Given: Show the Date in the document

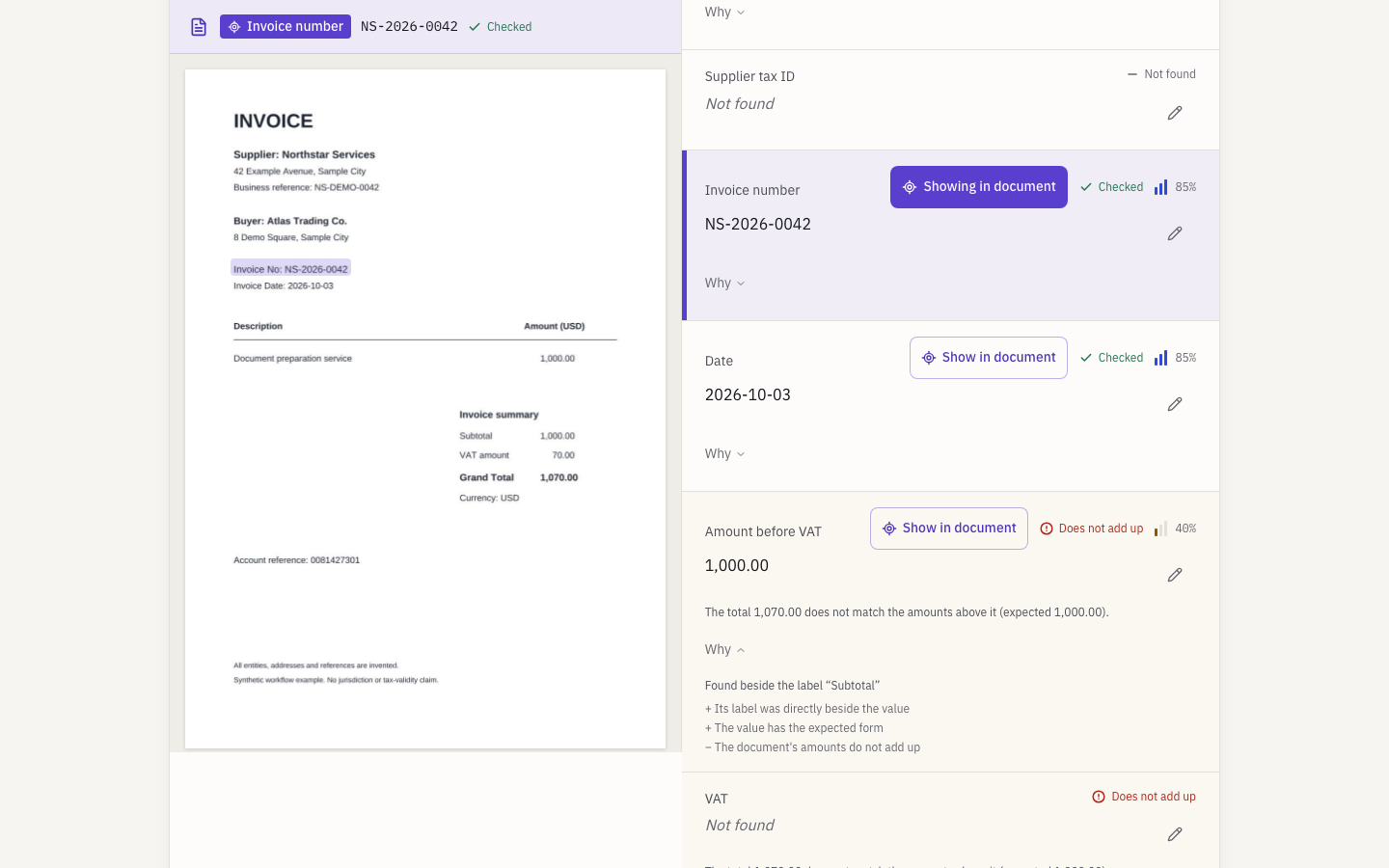Looking at the screenshot, I should point(989,358).
